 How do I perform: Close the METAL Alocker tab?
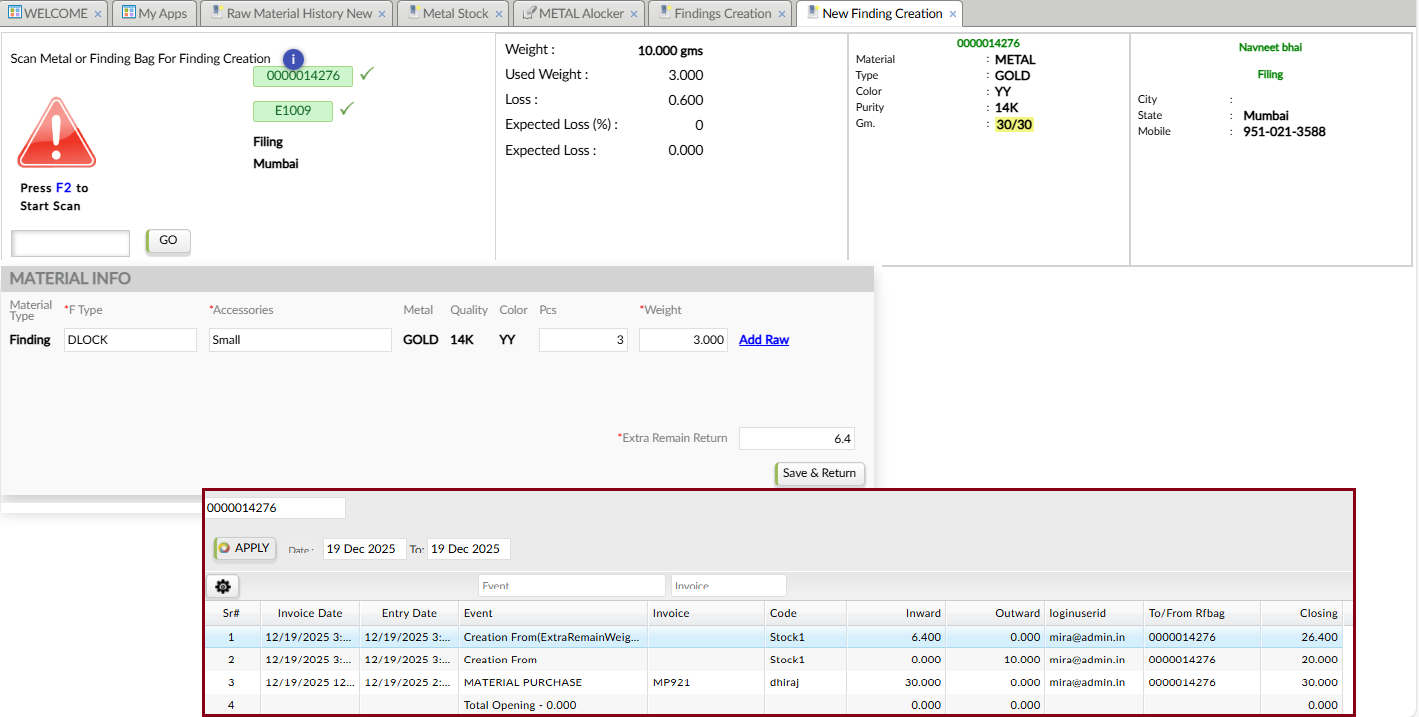coord(633,14)
